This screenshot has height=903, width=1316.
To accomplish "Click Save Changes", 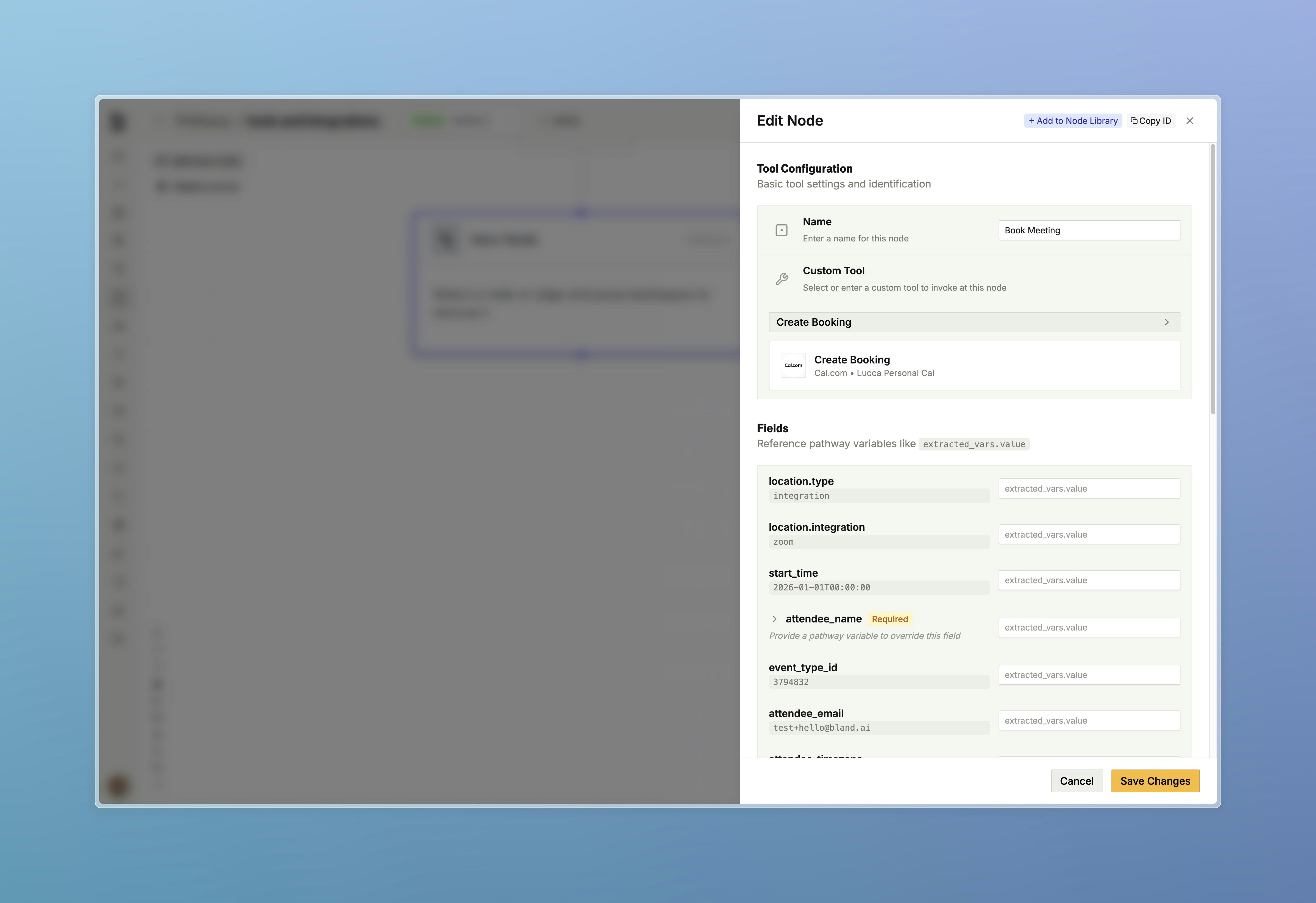I will click(1155, 781).
